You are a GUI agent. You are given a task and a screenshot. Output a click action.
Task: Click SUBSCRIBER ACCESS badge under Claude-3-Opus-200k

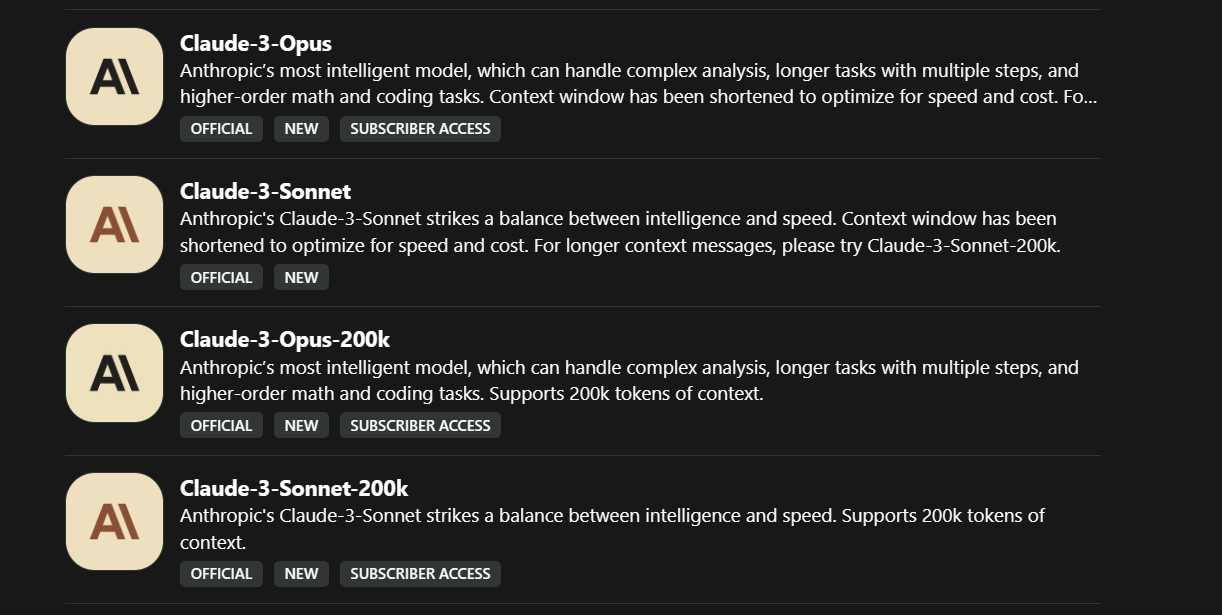pyautogui.click(x=420, y=425)
